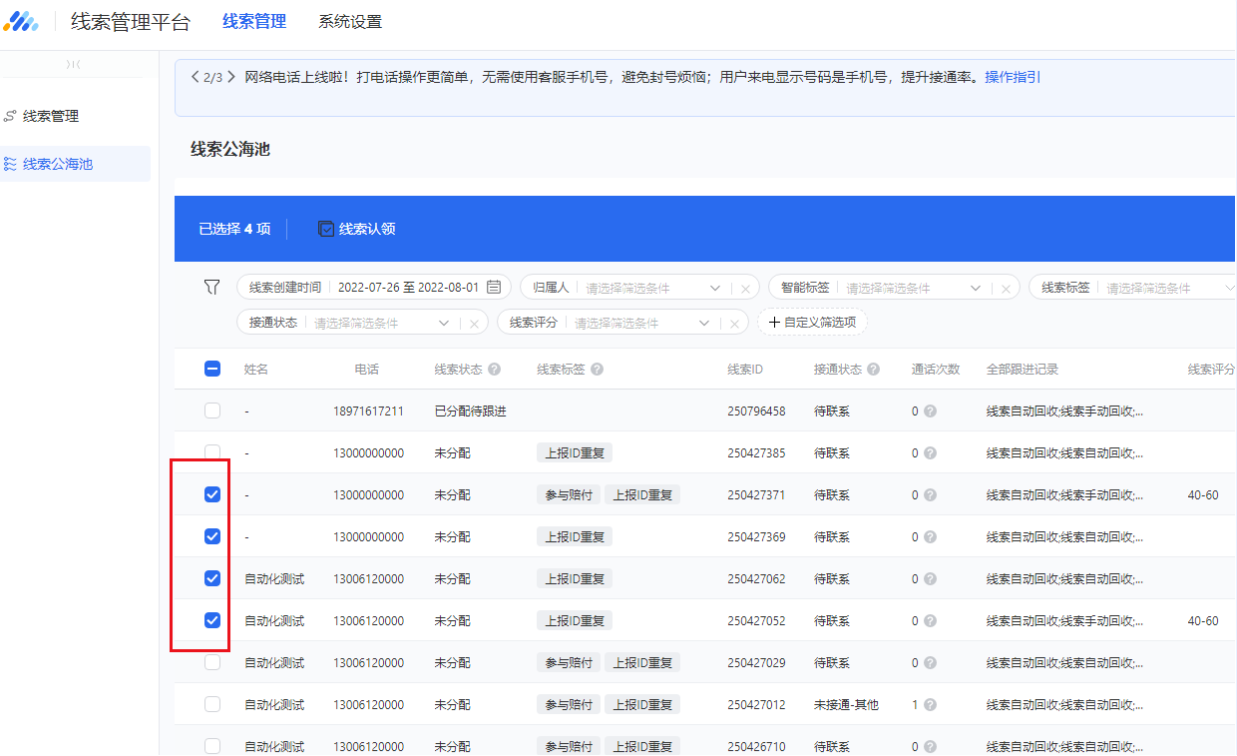Open the 智能标签 filter dropdown
1237x756 pixels.
[975, 286]
